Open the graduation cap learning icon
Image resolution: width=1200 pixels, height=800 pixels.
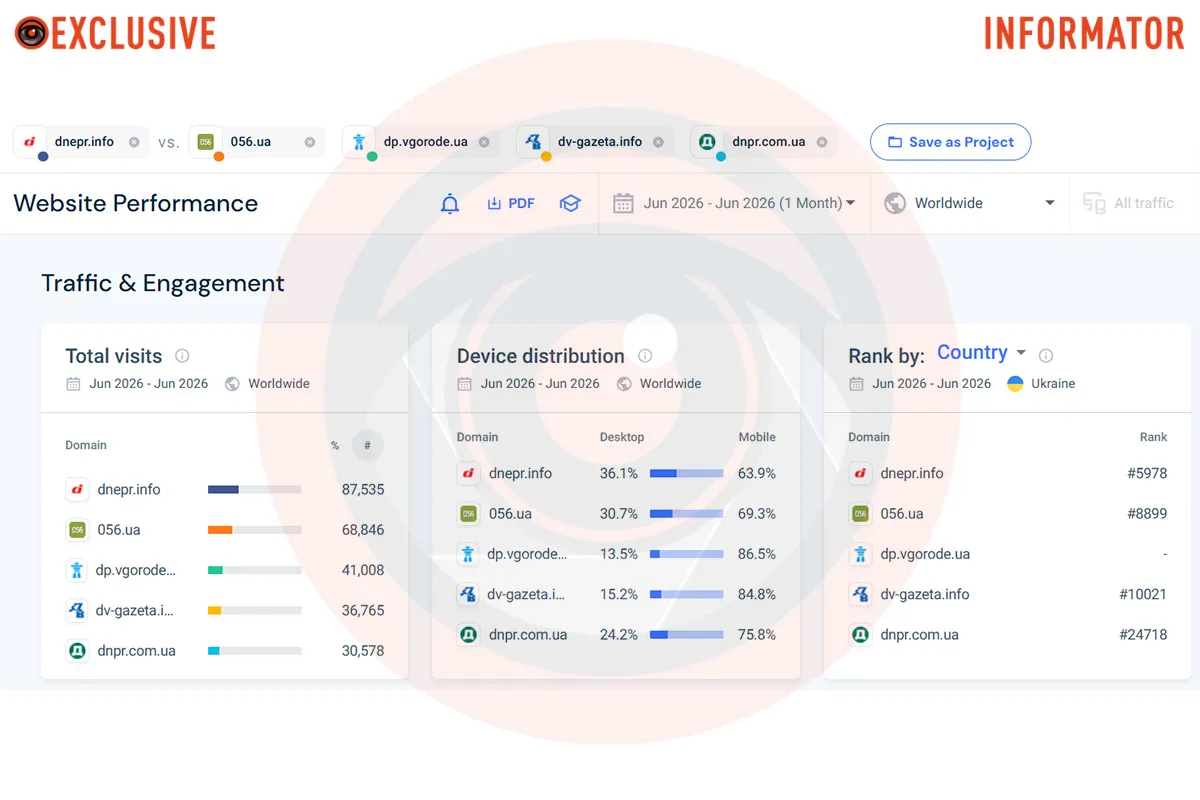pos(570,203)
